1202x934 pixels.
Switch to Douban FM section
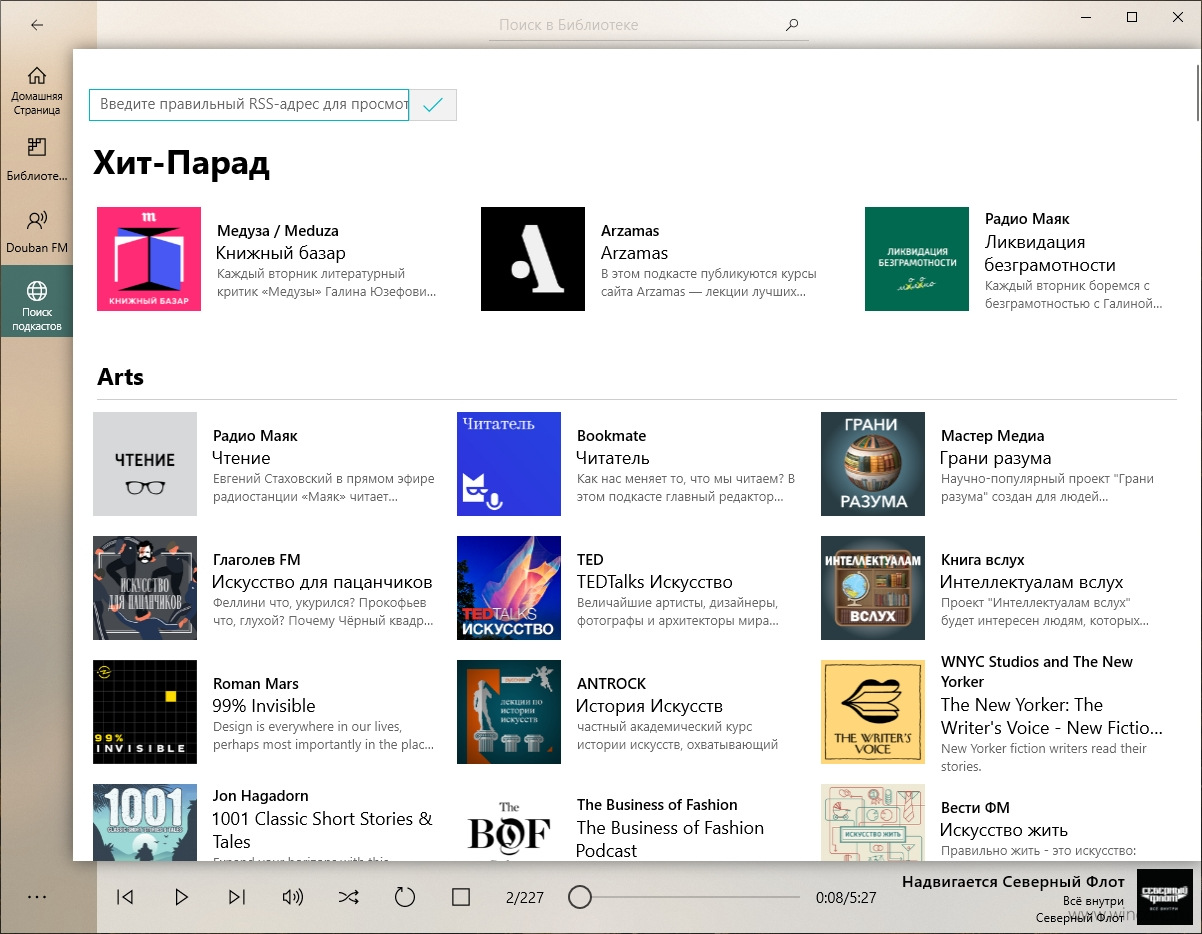pos(37,231)
